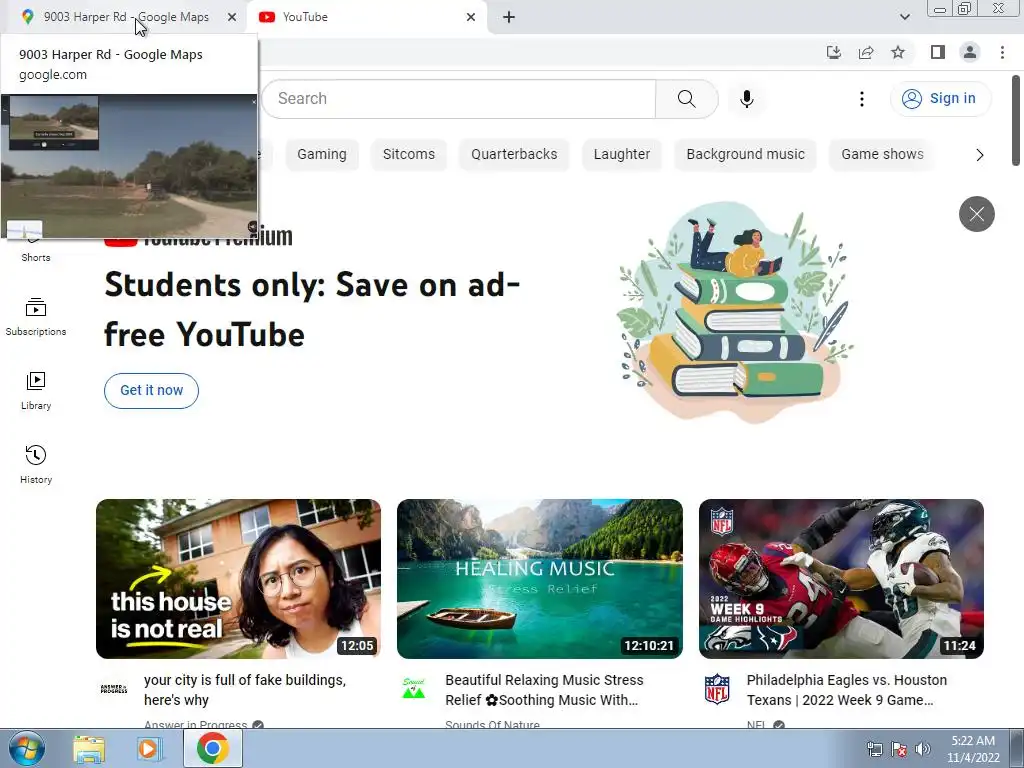
Task: Open the Action Center flag tray icon
Action: pyautogui.click(x=899, y=749)
